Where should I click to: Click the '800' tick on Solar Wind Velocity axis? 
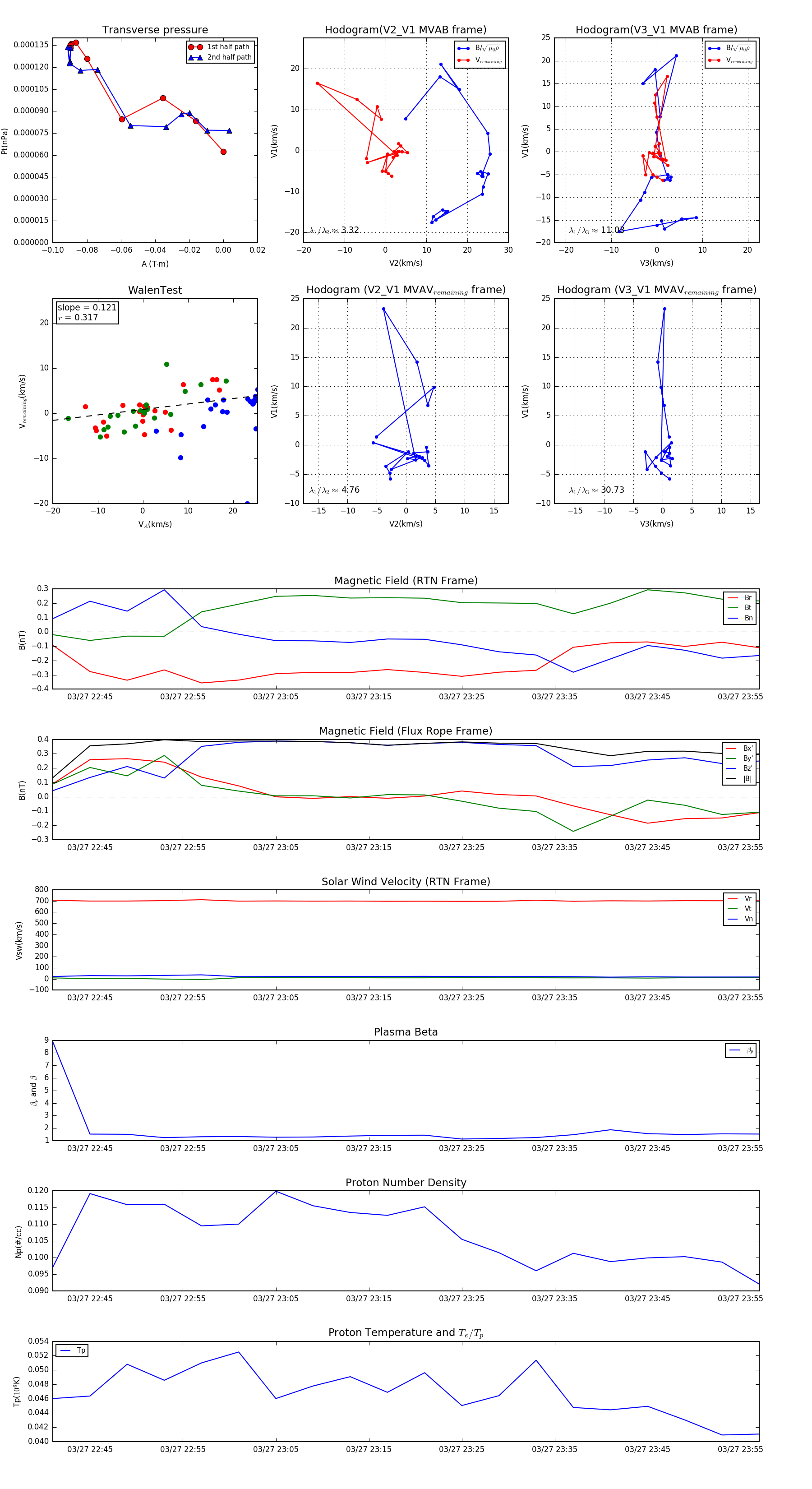click(42, 890)
